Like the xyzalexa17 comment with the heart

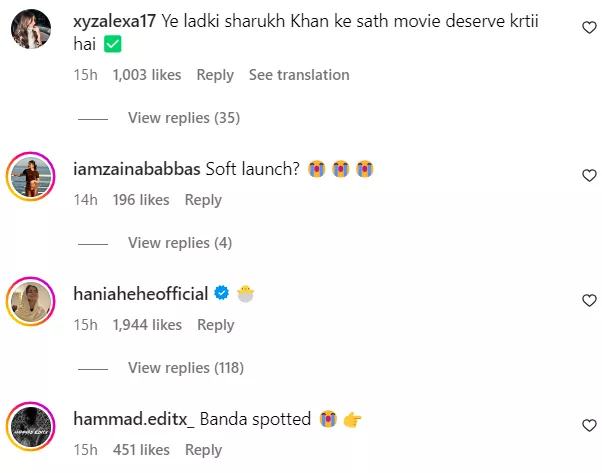[589, 29]
